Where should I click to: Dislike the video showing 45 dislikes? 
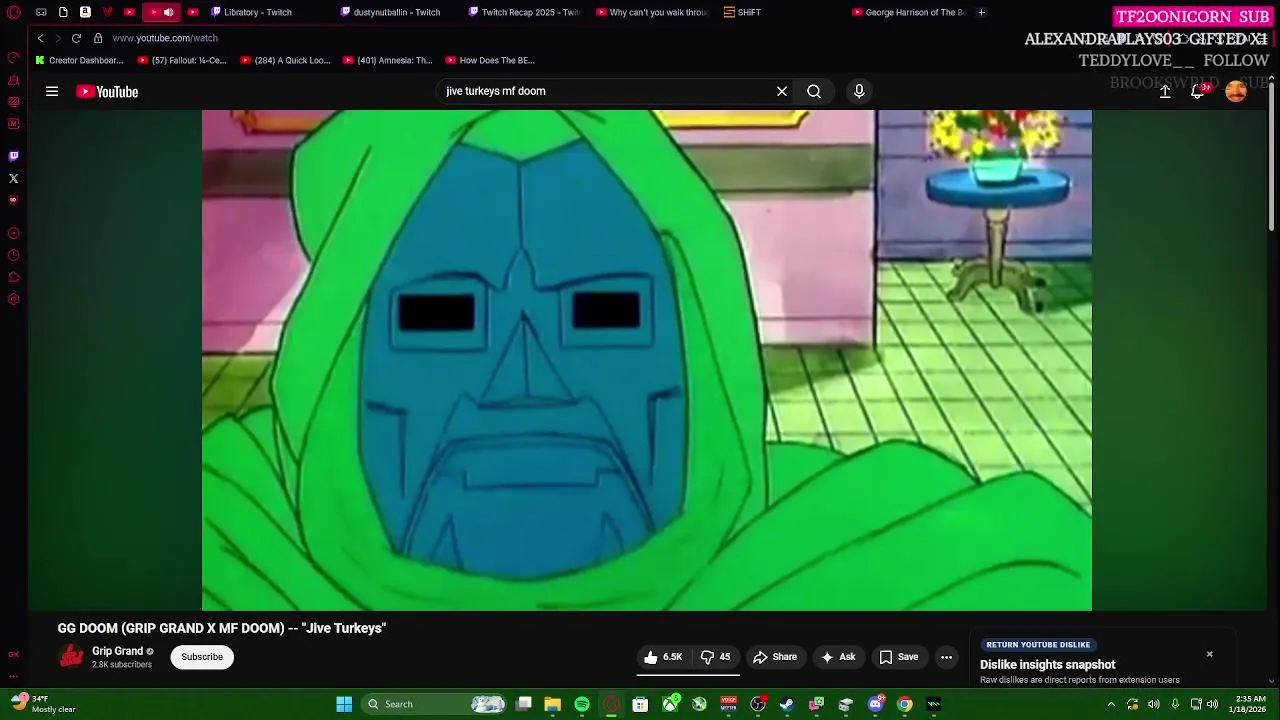pyautogui.click(x=715, y=657)
